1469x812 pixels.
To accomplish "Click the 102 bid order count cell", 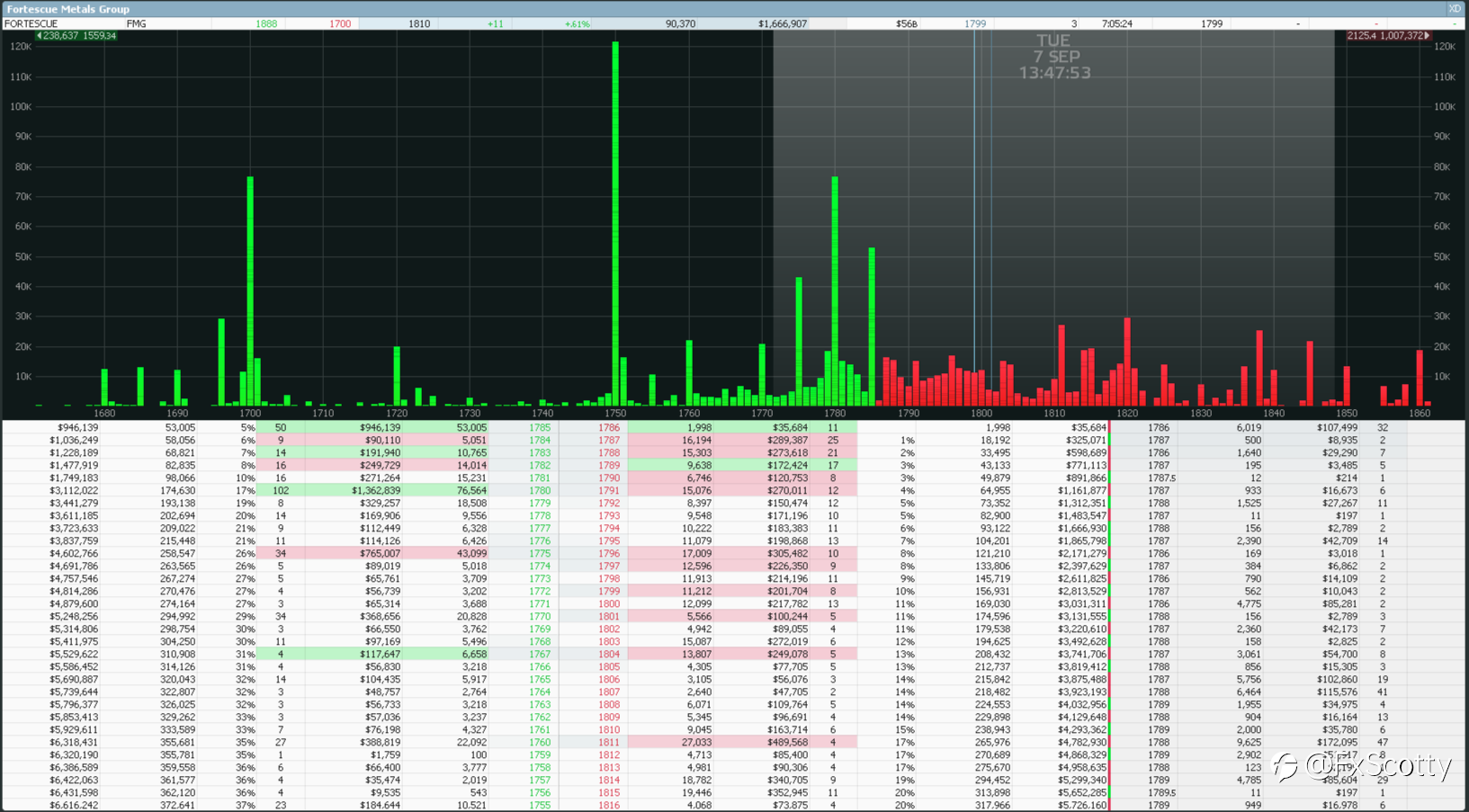I will tap(280, 491).
